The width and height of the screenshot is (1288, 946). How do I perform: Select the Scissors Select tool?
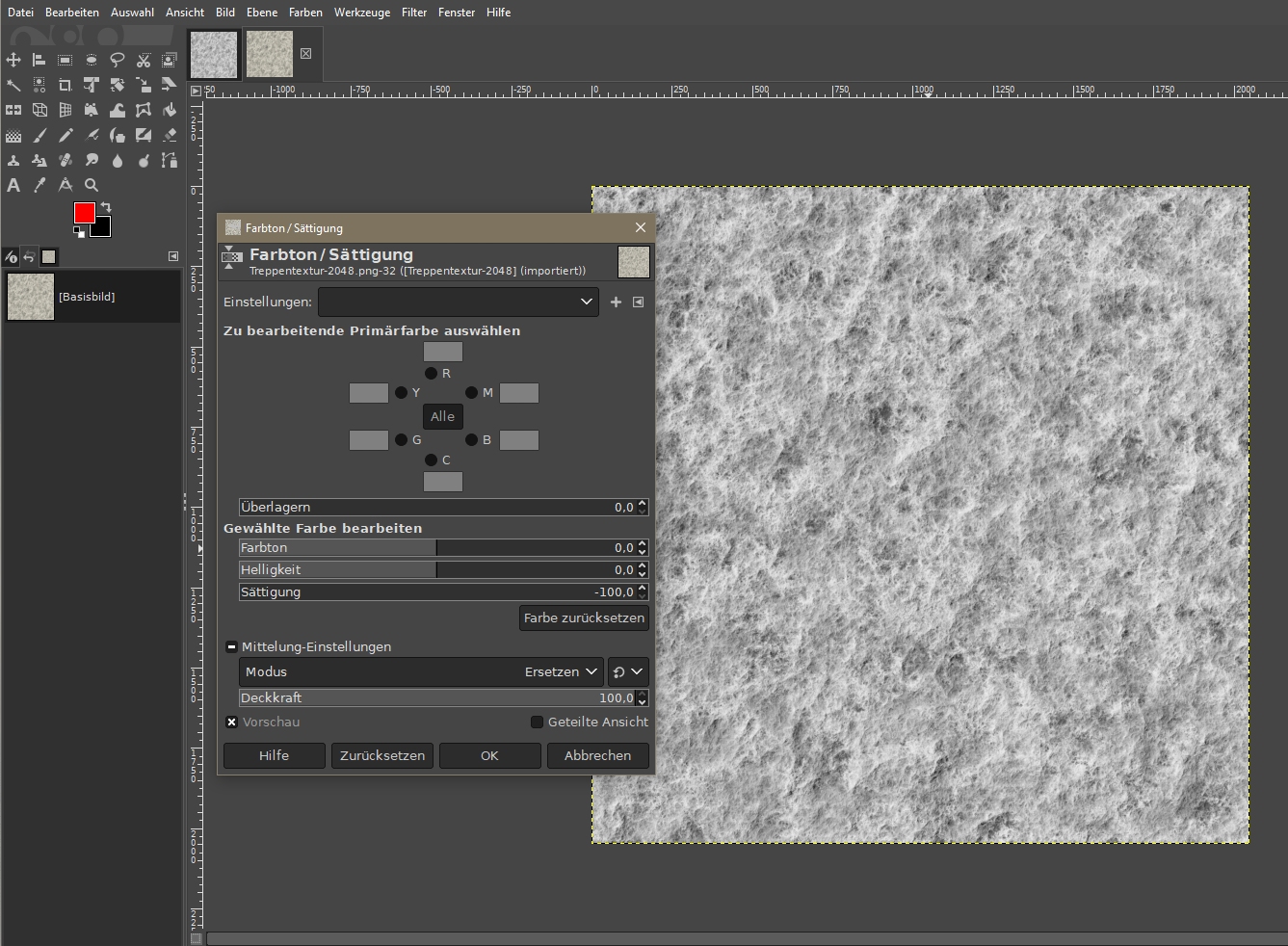click(x=144, y=60)
